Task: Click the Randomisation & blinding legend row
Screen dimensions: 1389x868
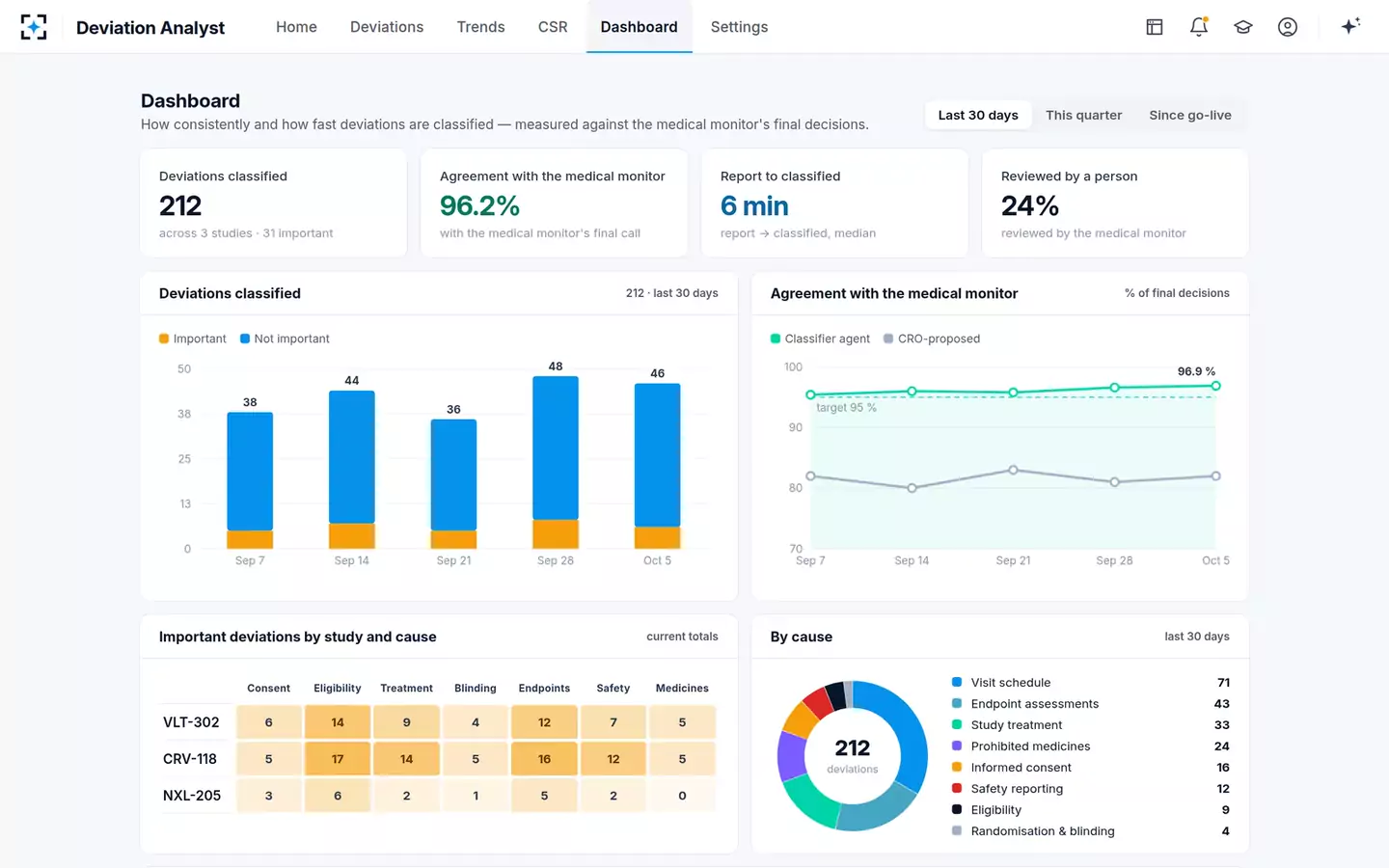Action: point(1091,831)
